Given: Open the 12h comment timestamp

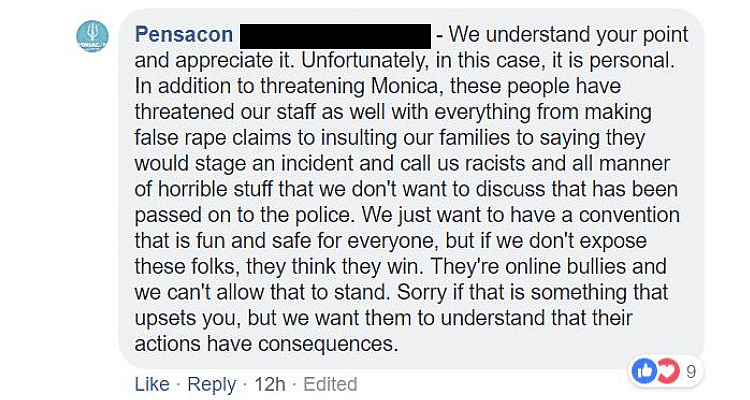Looking at the screenshot, I should [x=268, y=384].
